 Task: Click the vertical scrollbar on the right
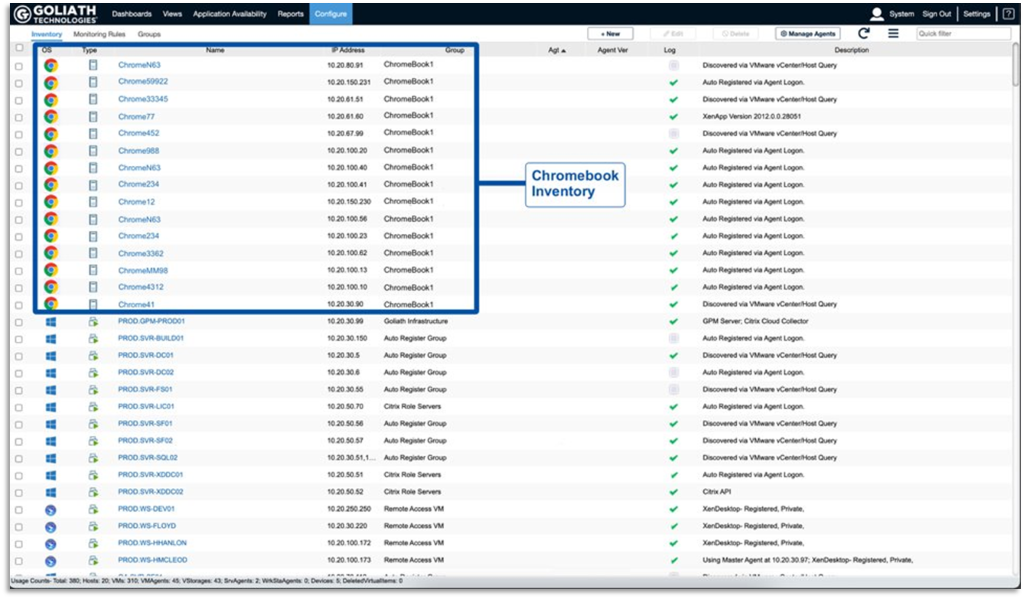[x=1016, y=65]
